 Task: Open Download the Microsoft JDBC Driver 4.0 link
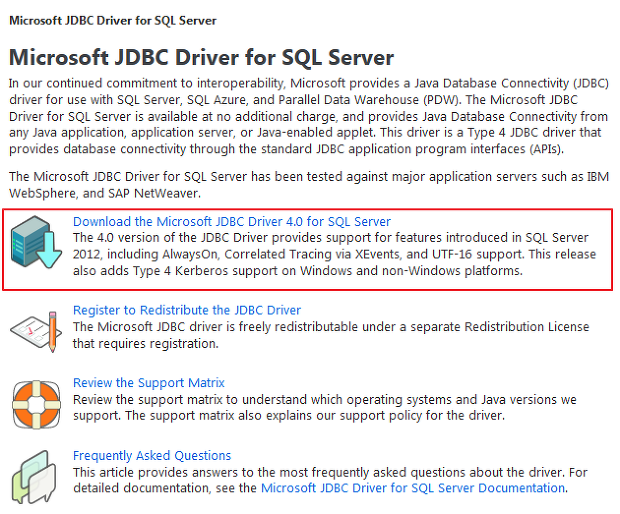232,221
